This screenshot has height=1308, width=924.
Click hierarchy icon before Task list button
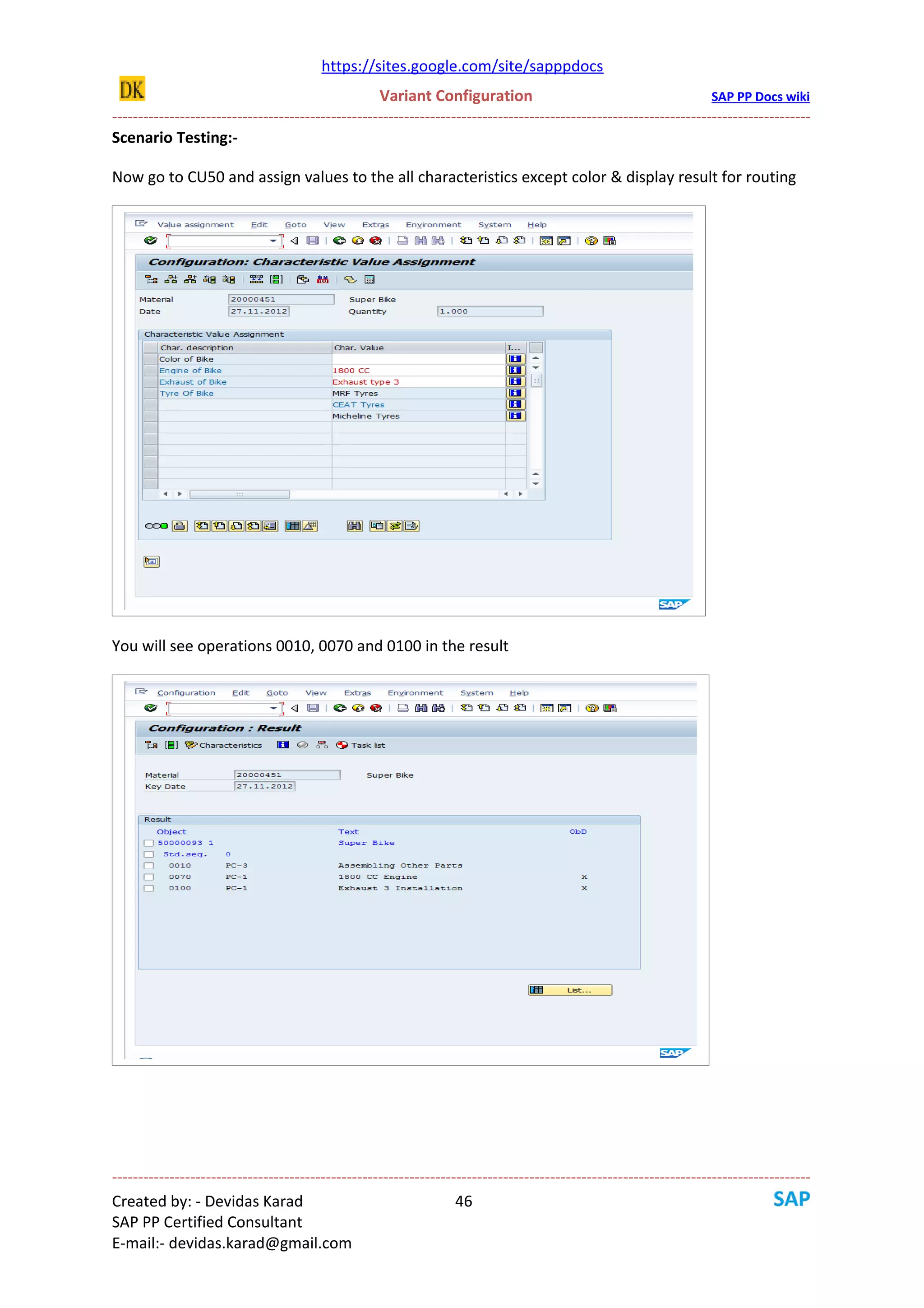pyautogui.click(x=322, y=745)
